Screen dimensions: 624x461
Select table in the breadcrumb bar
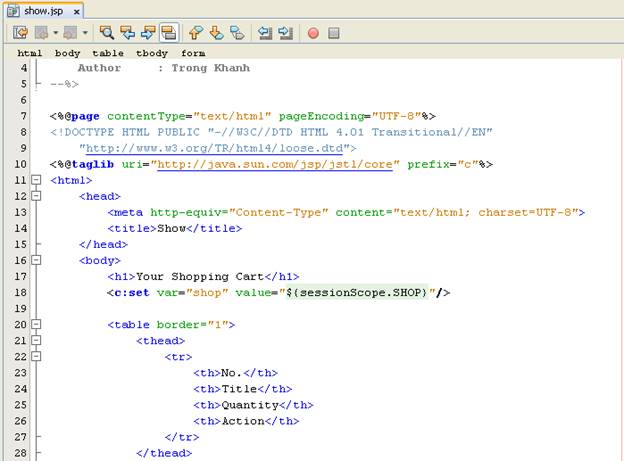(x=108, y=53)
